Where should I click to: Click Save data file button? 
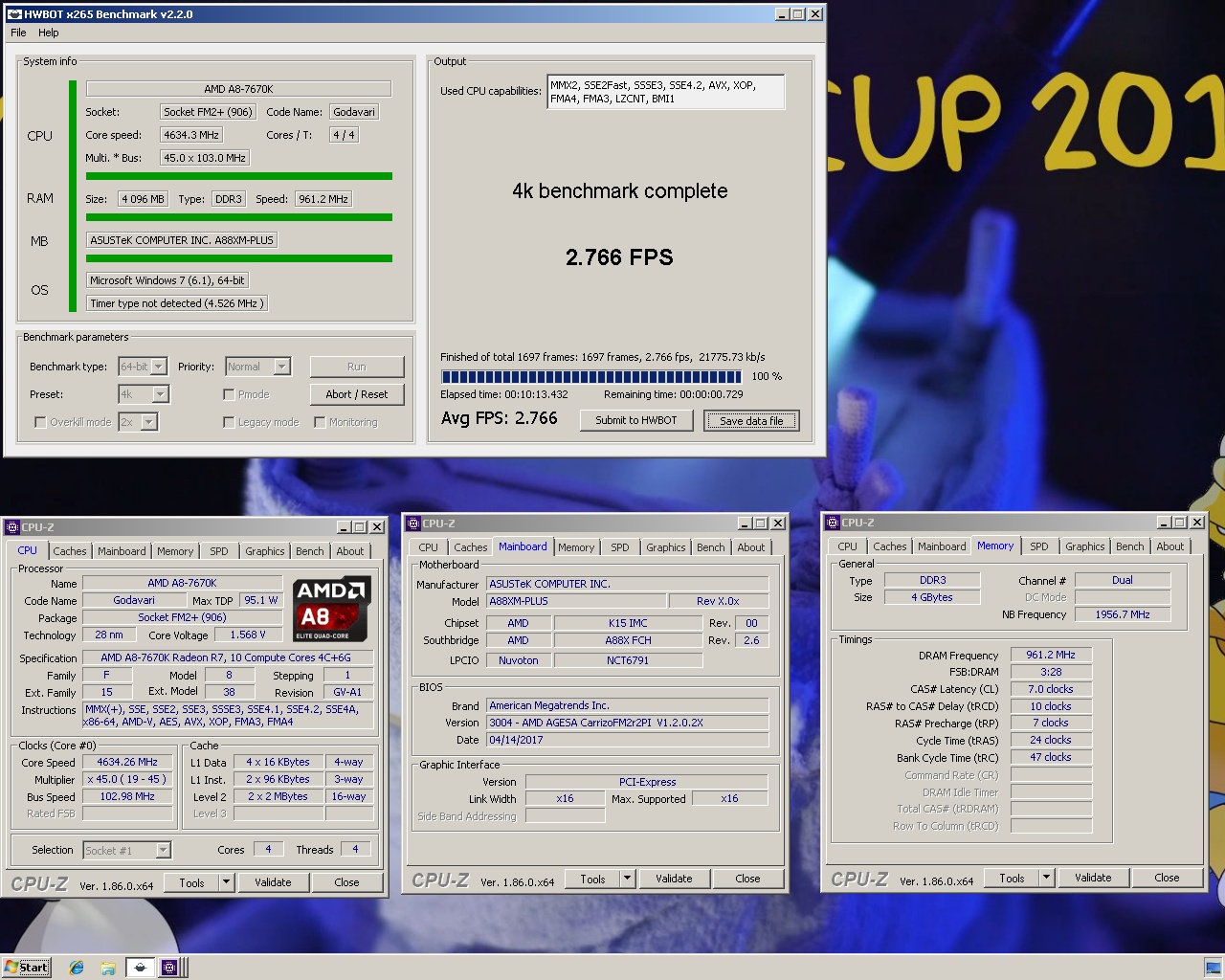click(751, 420)
